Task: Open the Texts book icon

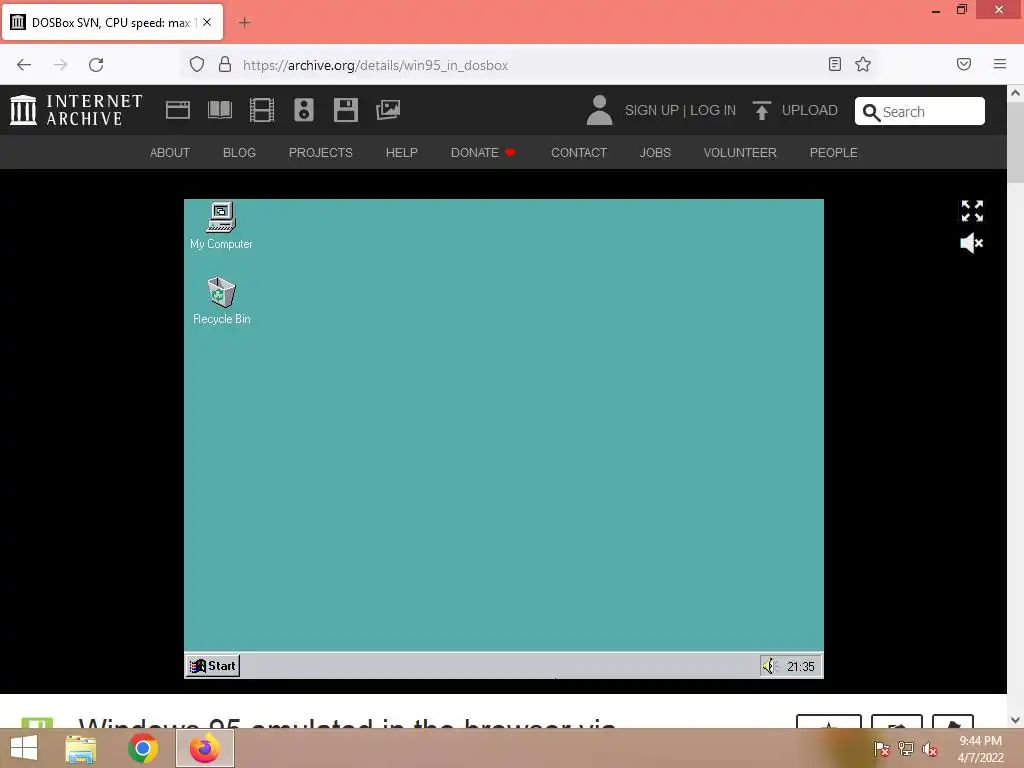Action: point(219,110)
